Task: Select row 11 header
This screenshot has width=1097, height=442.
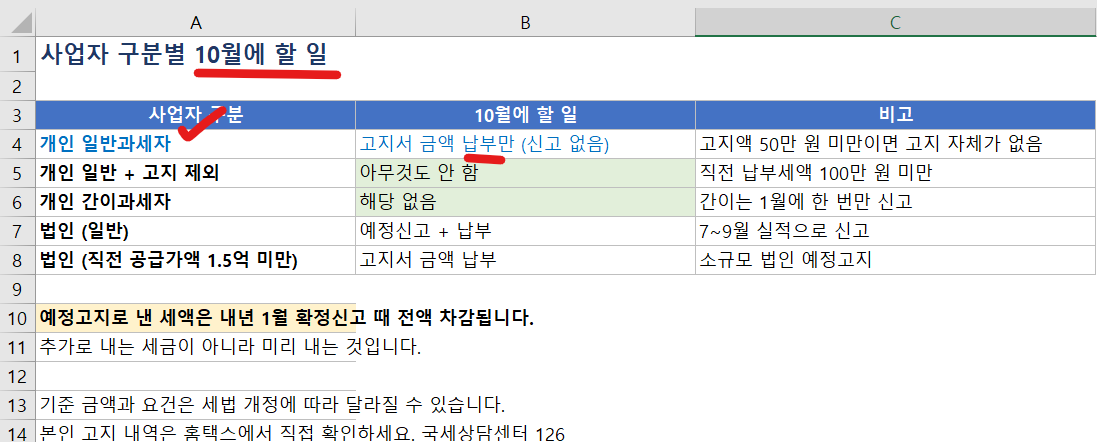Action: [17, 347]
